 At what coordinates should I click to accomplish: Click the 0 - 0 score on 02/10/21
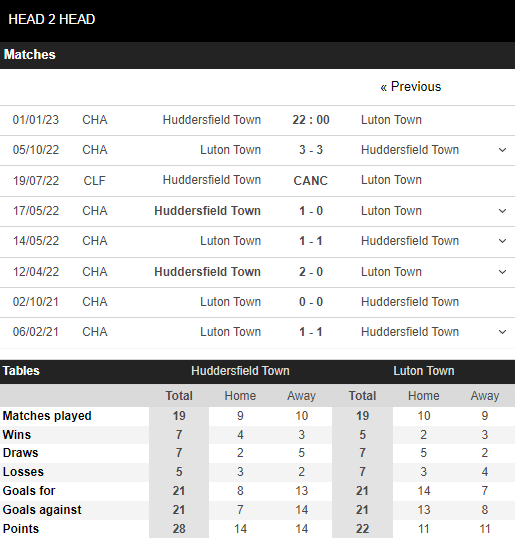coord(311,302)
